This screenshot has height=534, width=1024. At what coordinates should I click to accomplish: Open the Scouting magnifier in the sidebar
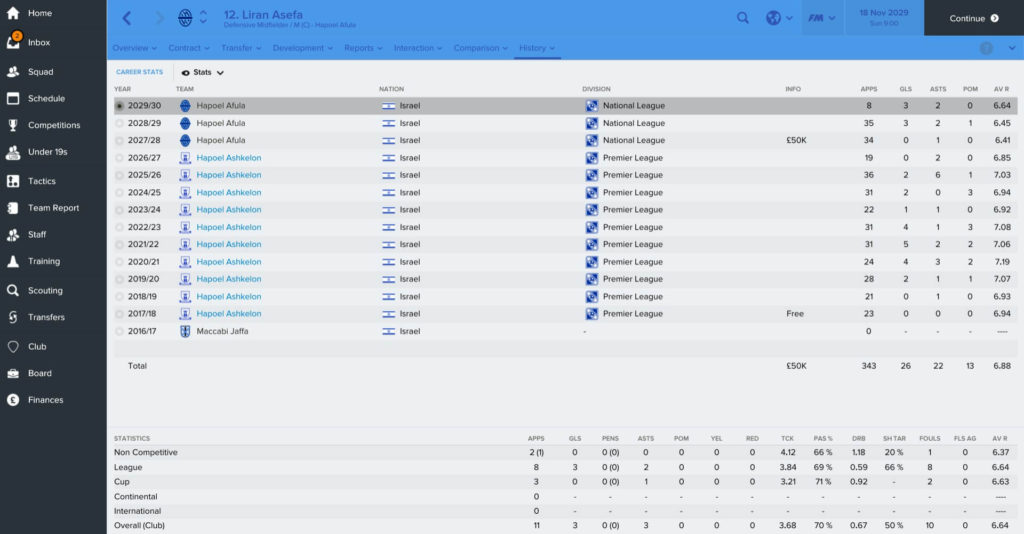pyautogui.click(x=13, y=291)
